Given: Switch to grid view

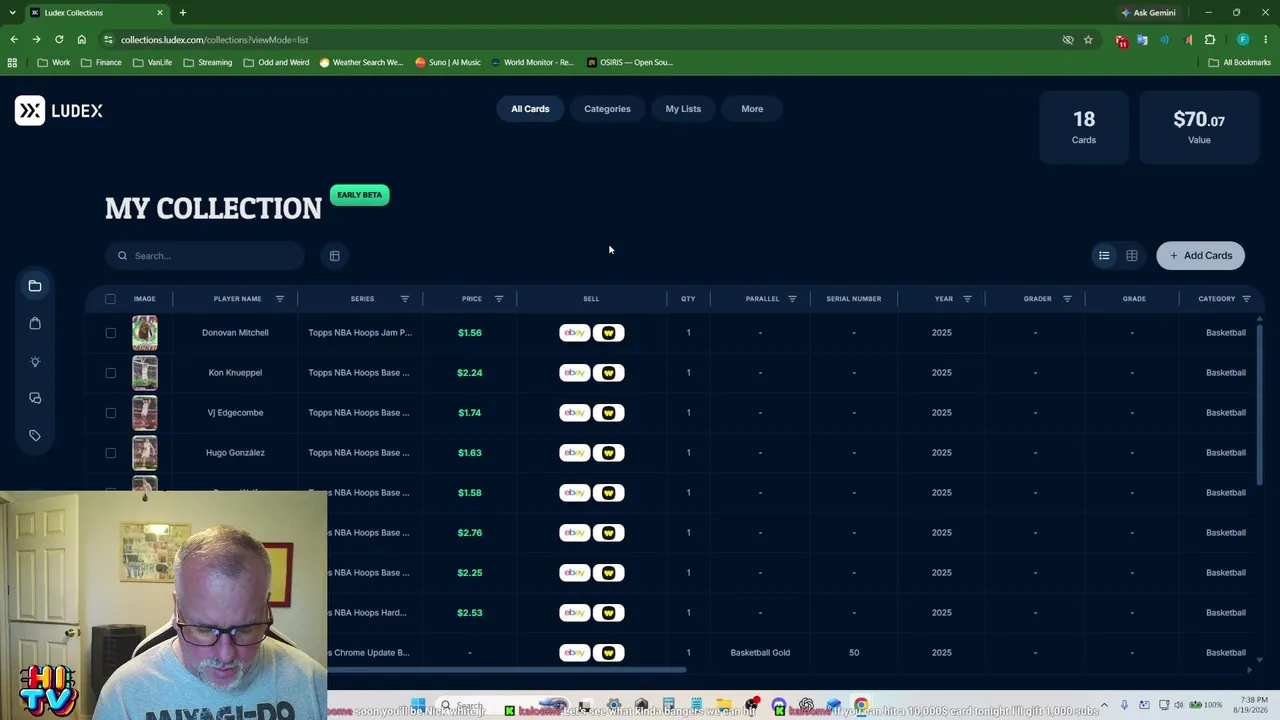Looking at the screenshot, I should coord(1132,256).
